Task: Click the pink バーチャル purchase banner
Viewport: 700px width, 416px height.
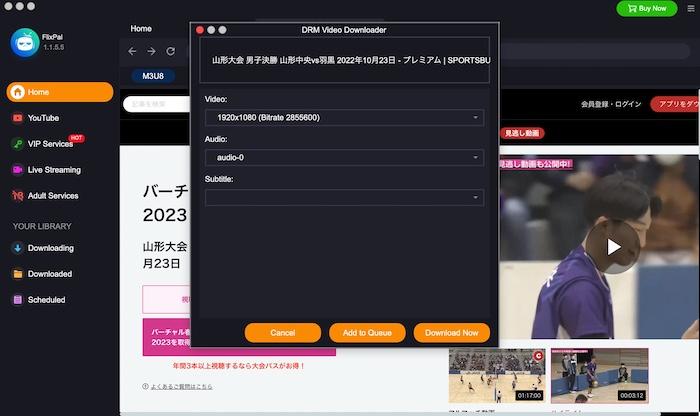Action: point(239,337)
